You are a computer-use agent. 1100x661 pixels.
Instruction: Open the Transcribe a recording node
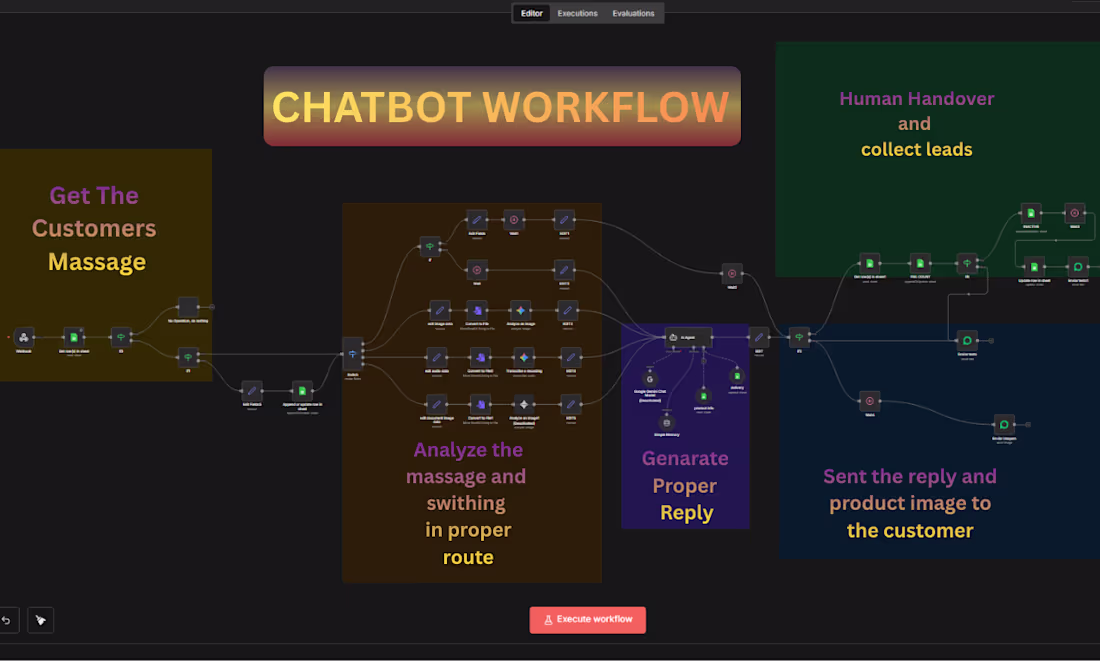tap(523, 357)
